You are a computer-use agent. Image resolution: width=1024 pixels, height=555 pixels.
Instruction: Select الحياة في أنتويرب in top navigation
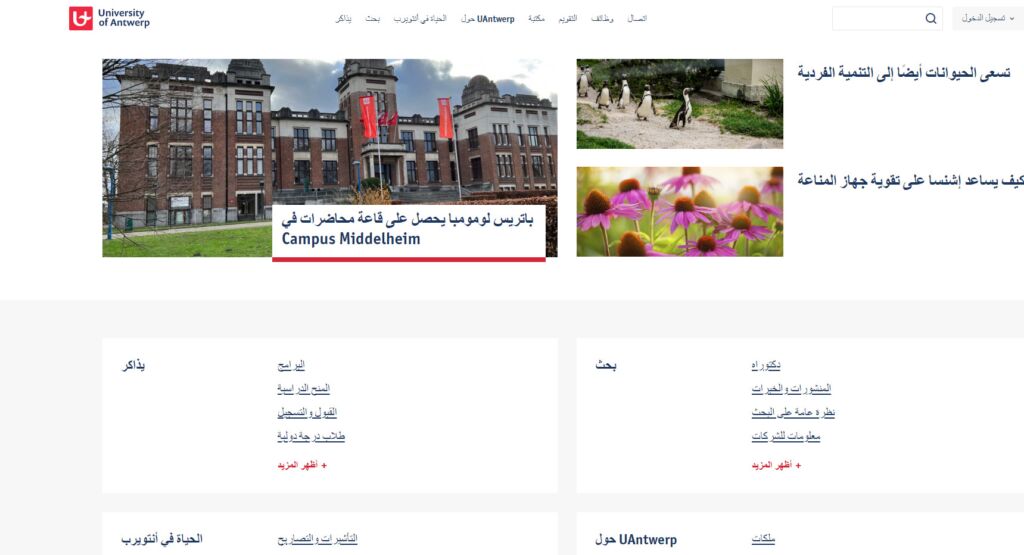(x=420, y=19)
